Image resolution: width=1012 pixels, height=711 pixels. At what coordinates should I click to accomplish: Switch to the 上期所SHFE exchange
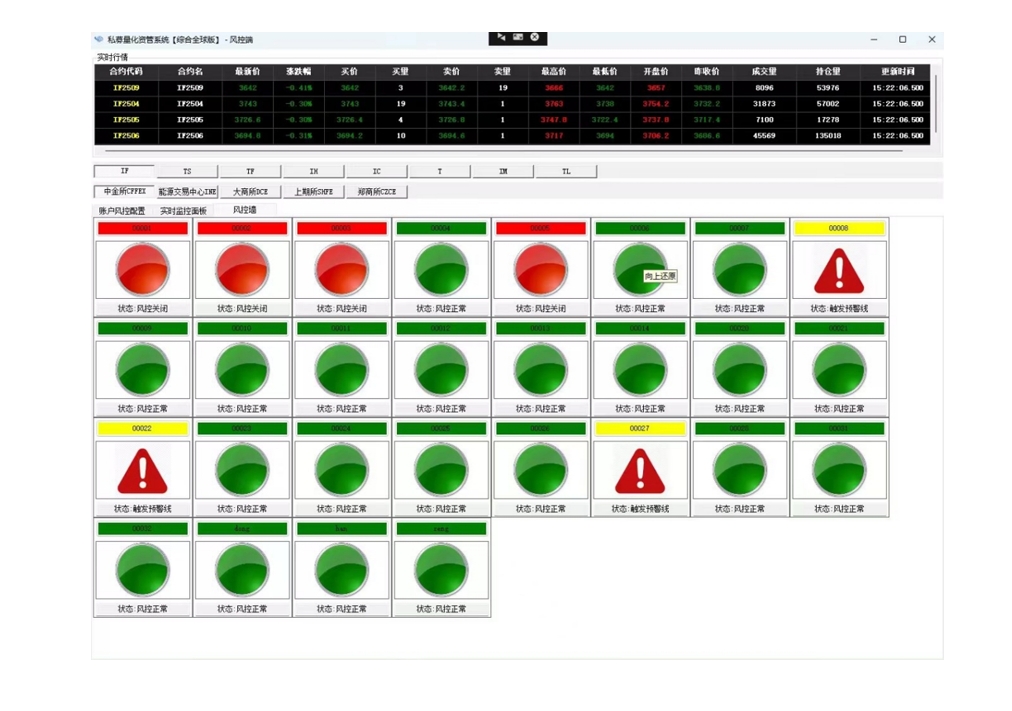click(x=314, y=192)
